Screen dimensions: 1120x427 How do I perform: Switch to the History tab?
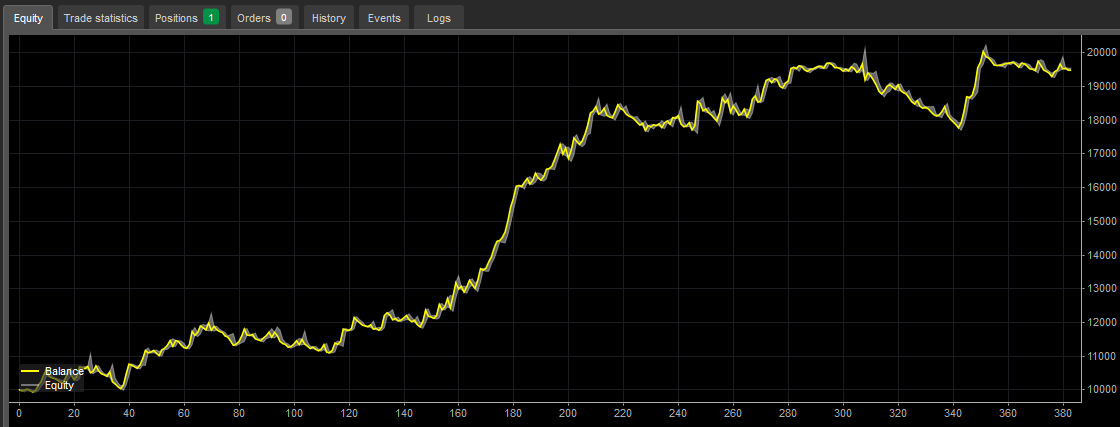[329, 18]
